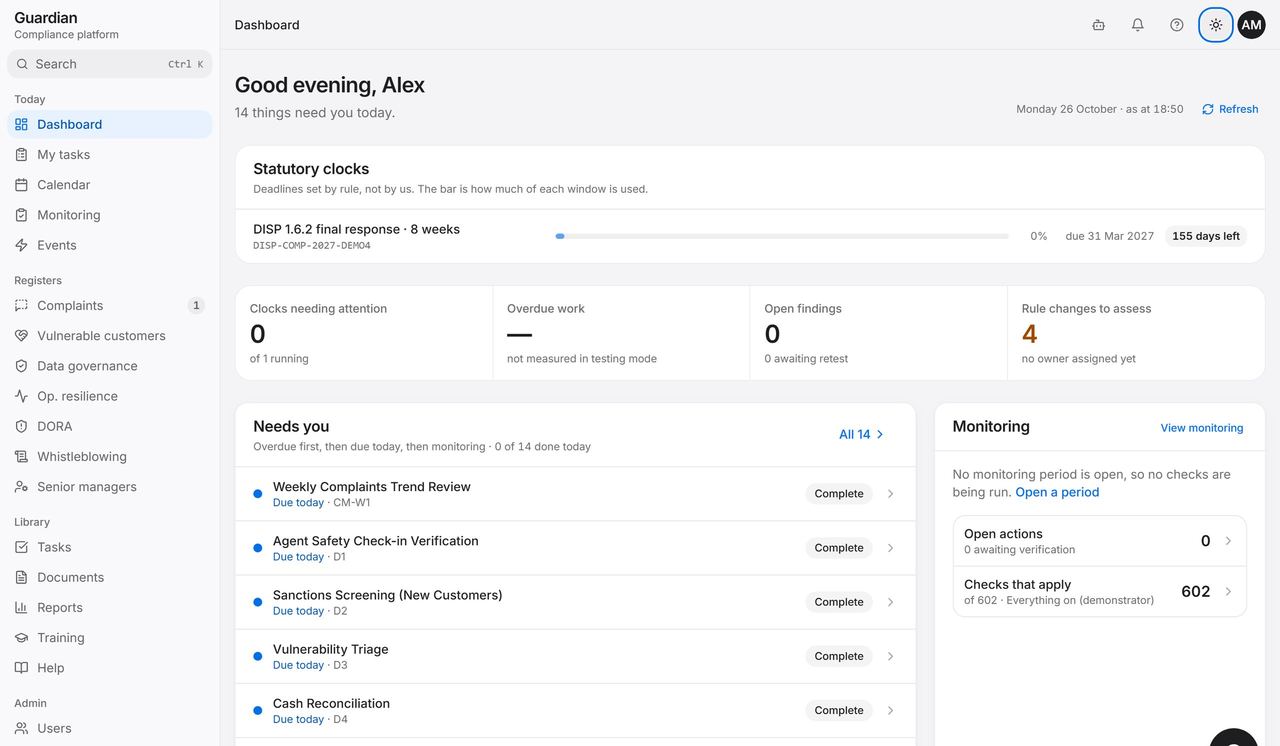The image size is (1280, 746).
Task: Click the Complaints count badge
Action: [196, 306]
